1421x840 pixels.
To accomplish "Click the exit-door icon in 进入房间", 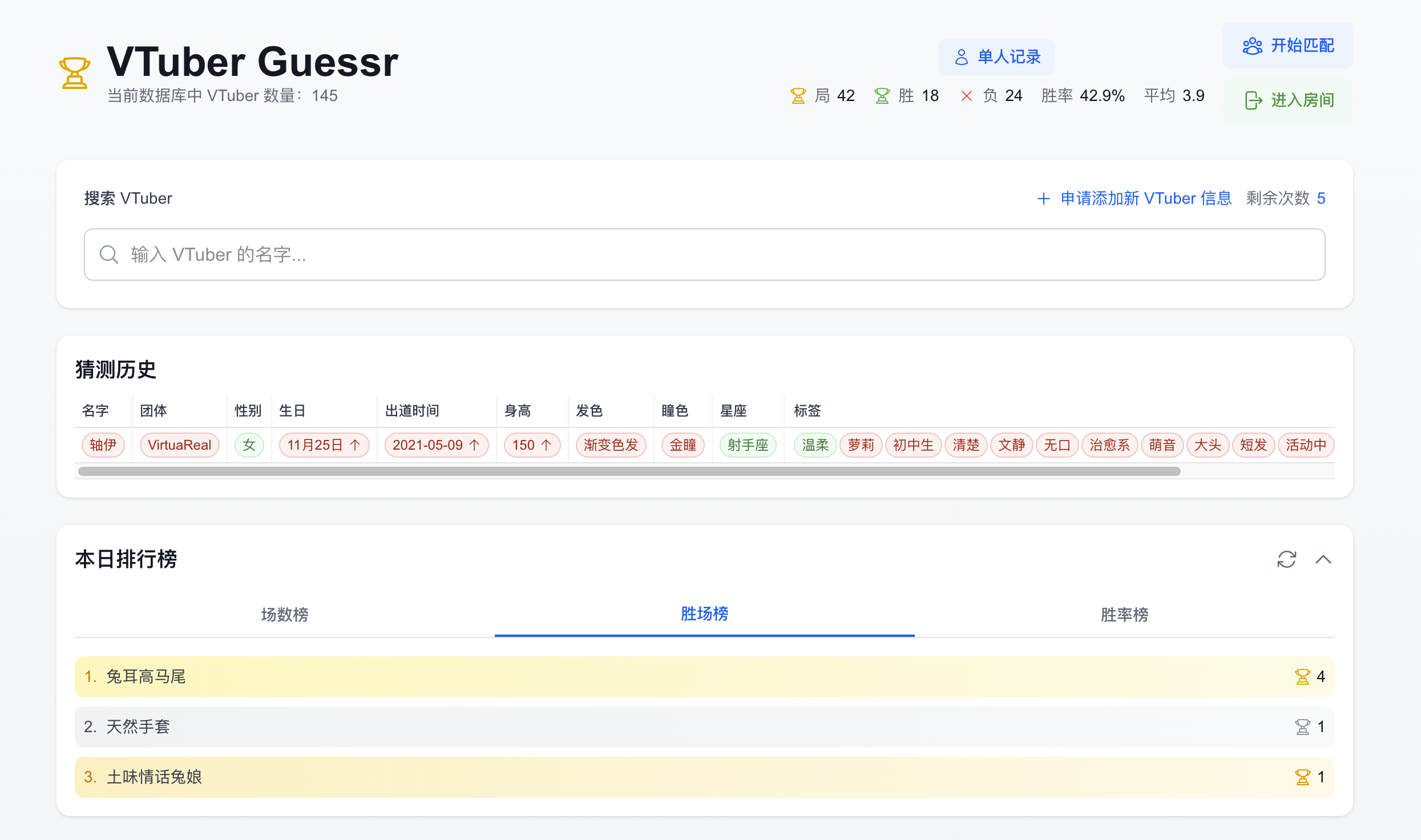I will [x=1253, y=100].
